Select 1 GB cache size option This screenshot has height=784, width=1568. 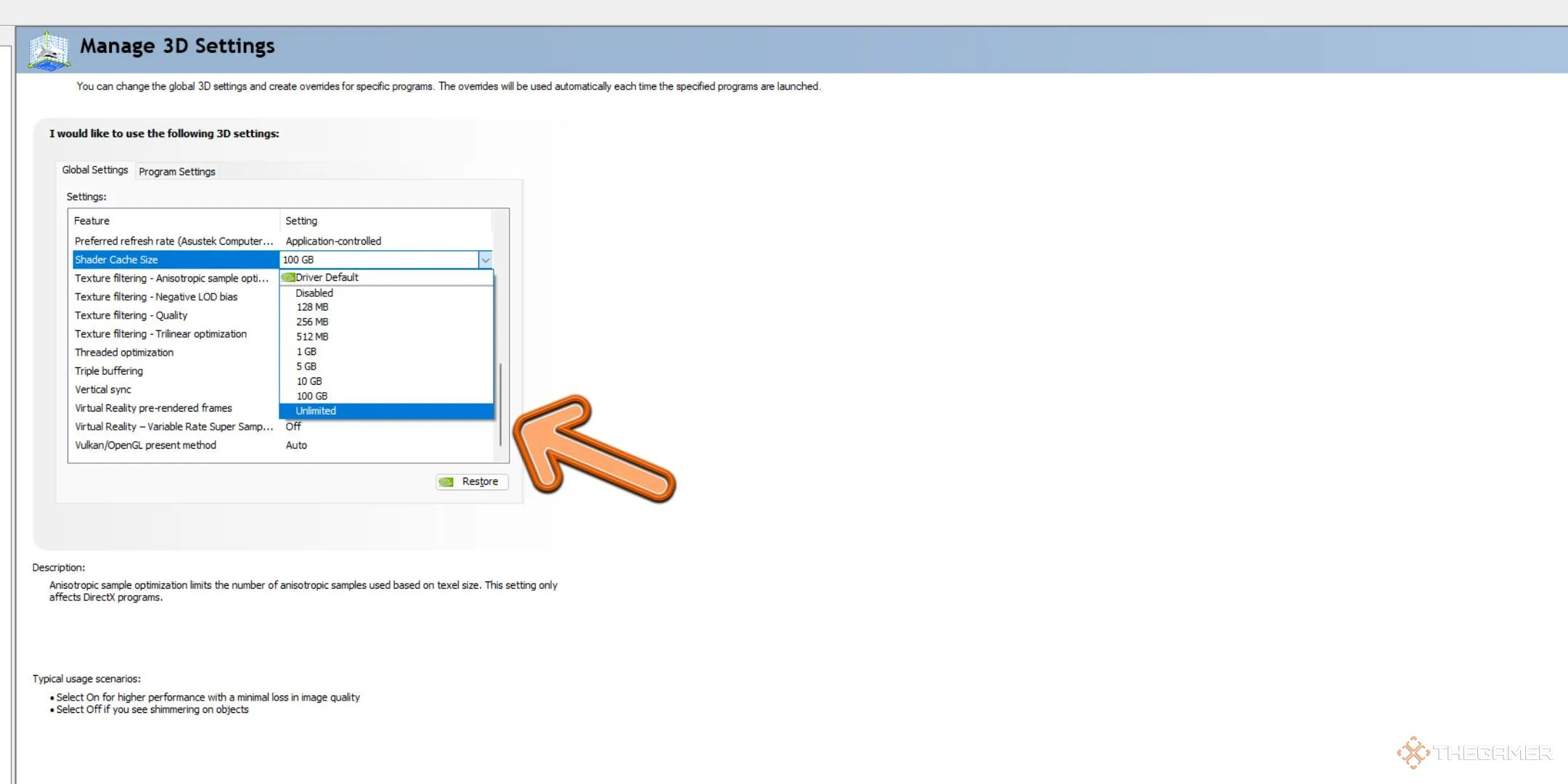coord(386,351)
